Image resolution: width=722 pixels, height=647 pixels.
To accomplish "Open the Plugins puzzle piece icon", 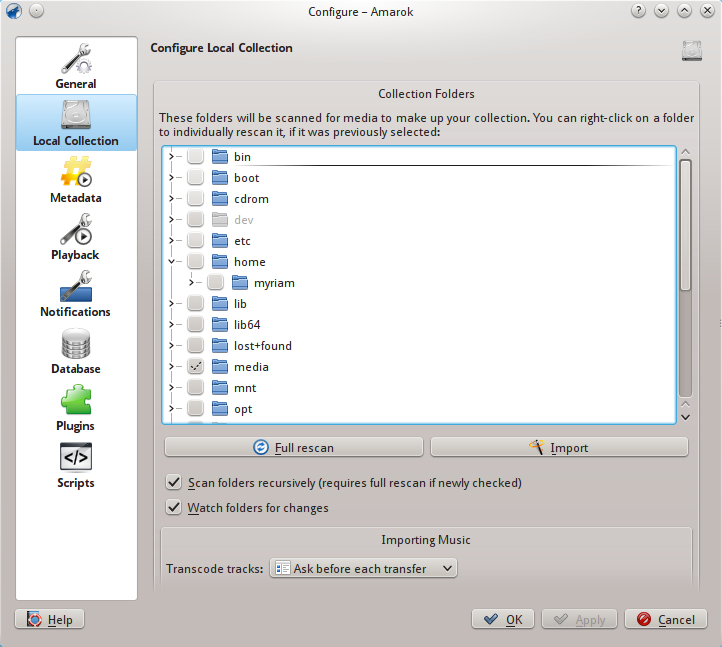I will coord(76,401).
